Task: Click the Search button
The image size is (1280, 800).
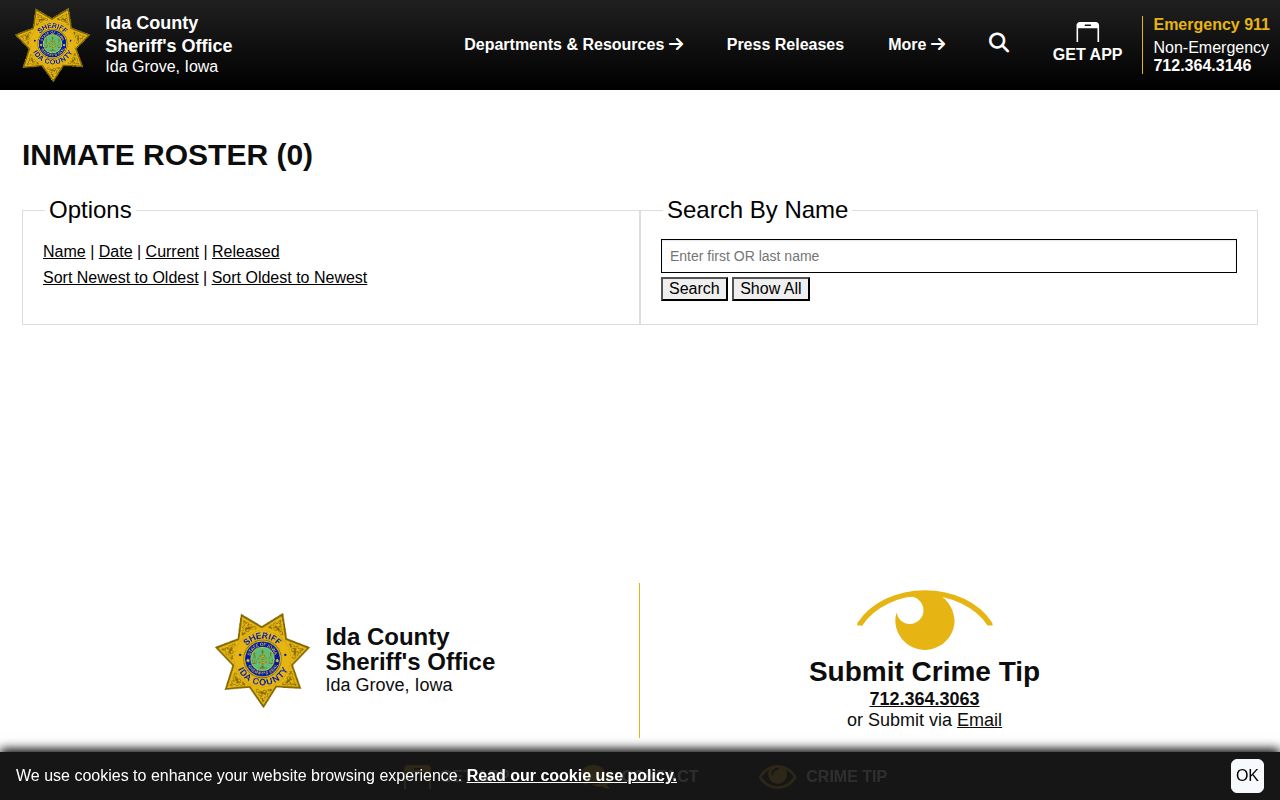Action: click(694, 289)
